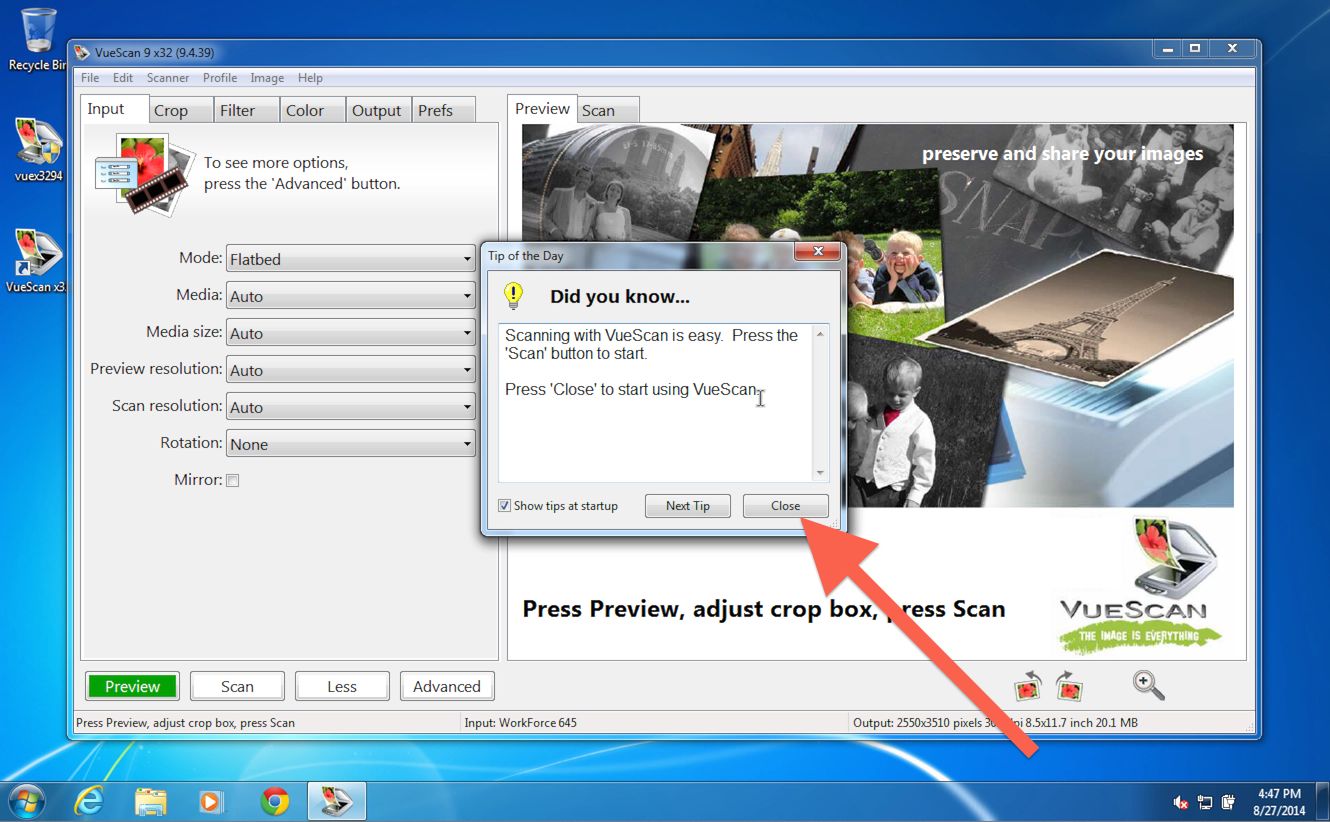Viewport: 1330px width, 822px height.
Task: Launch Google Chrome from the taskbar
Action: click(274, 801)
